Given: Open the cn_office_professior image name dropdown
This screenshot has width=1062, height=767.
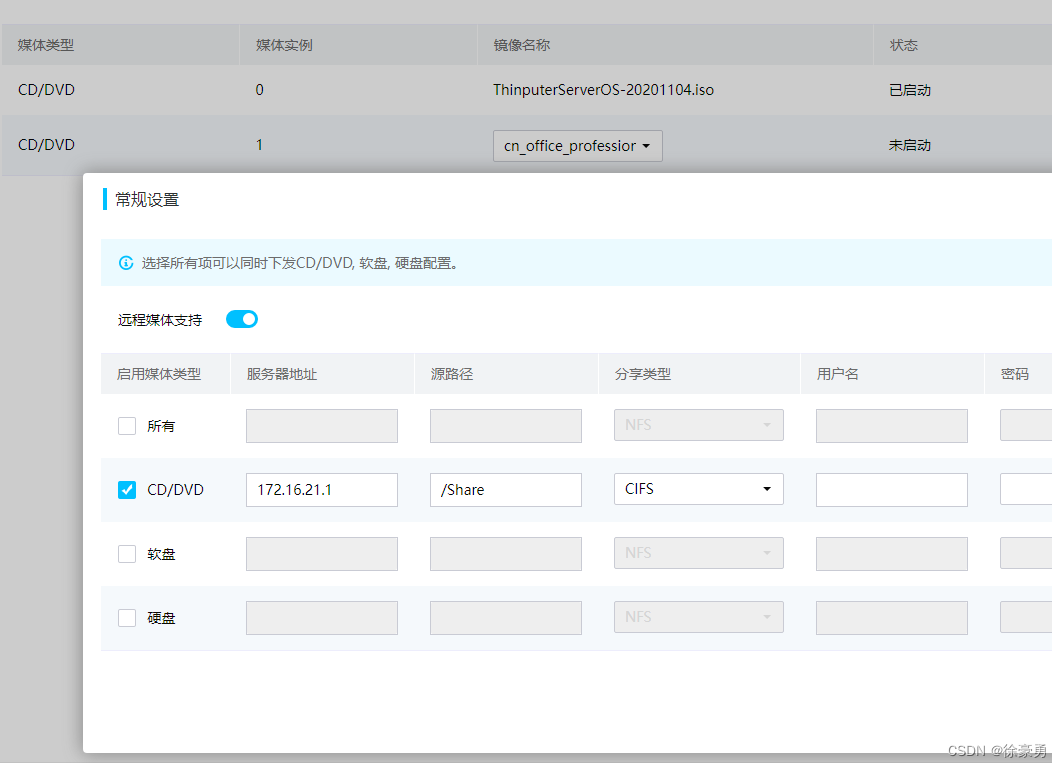Looking at the screenshot, I should click(578, 146).
